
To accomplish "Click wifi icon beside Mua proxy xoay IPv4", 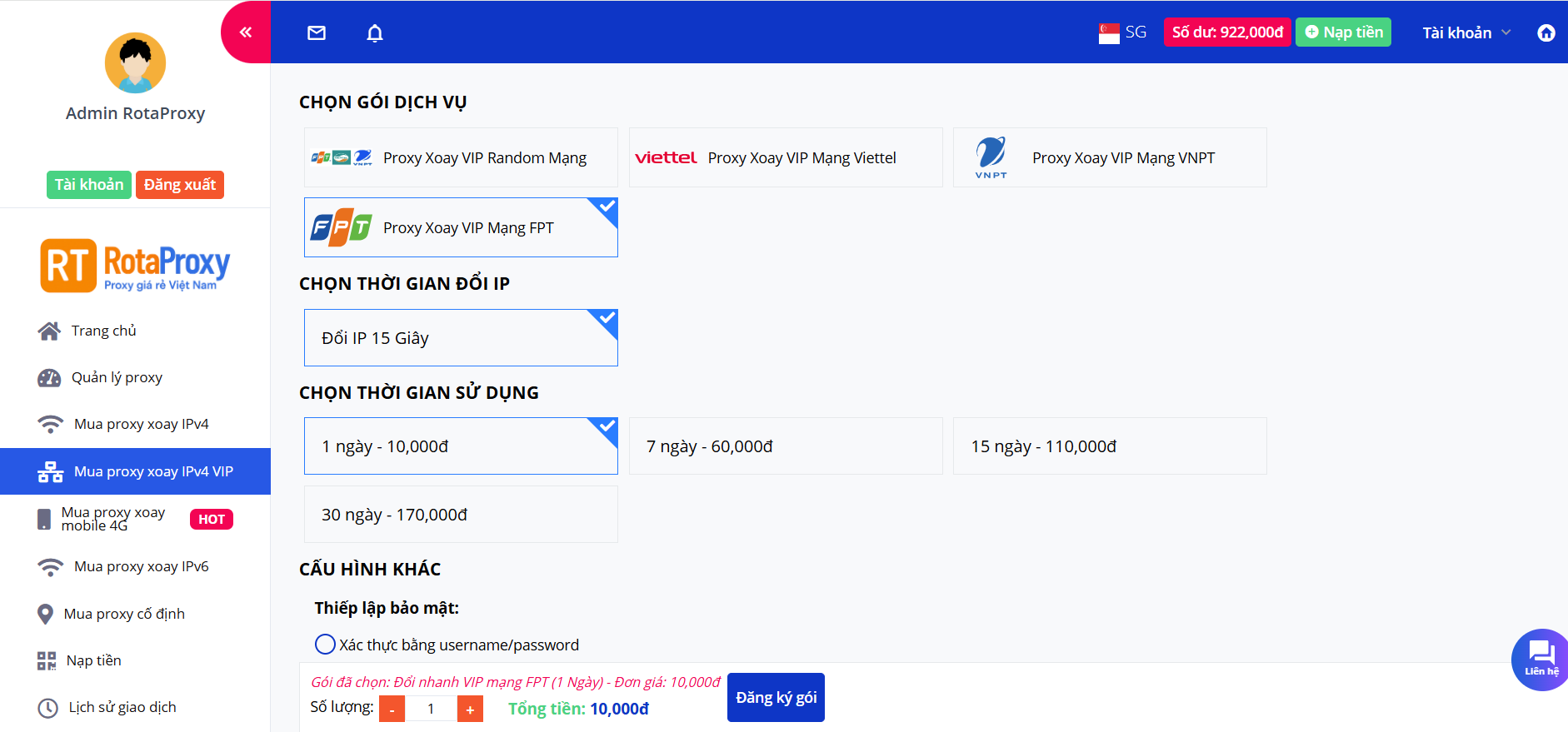I will pos(51,425).
